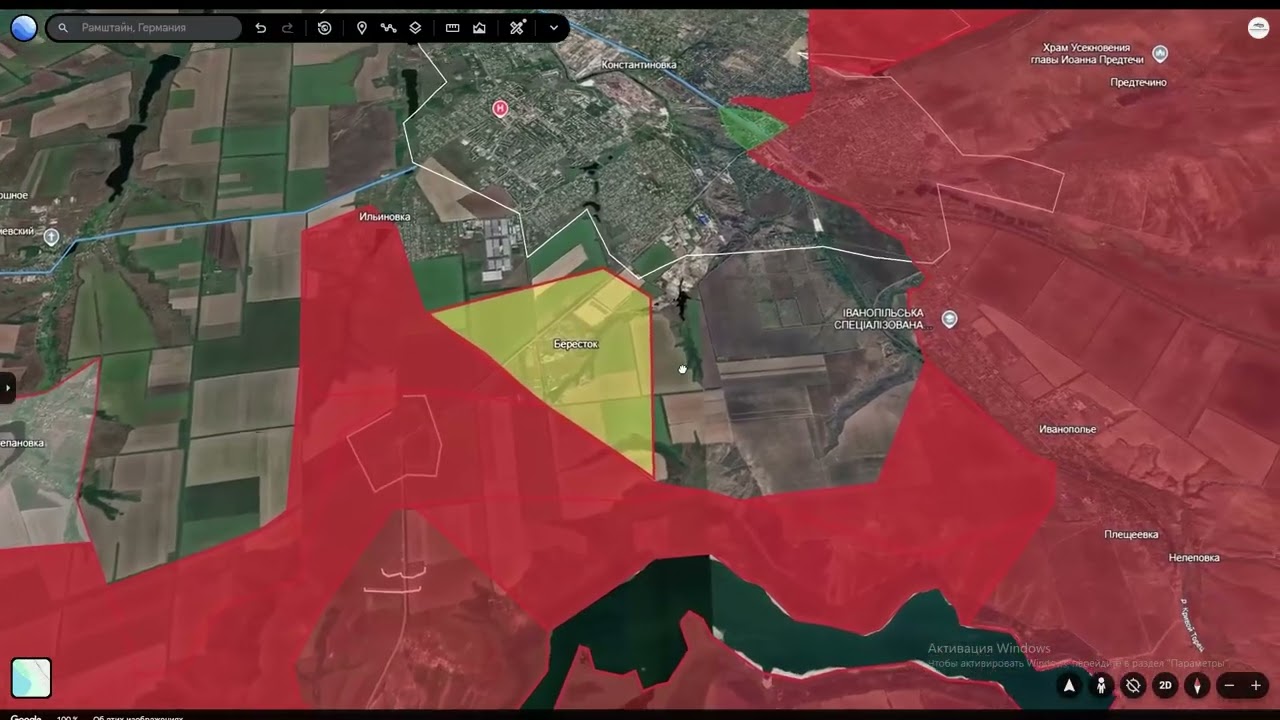Viewport: 1280px width, 720px height.
Task: Toggle the globe auto-rotate button
Action: tap(1133, 686)
